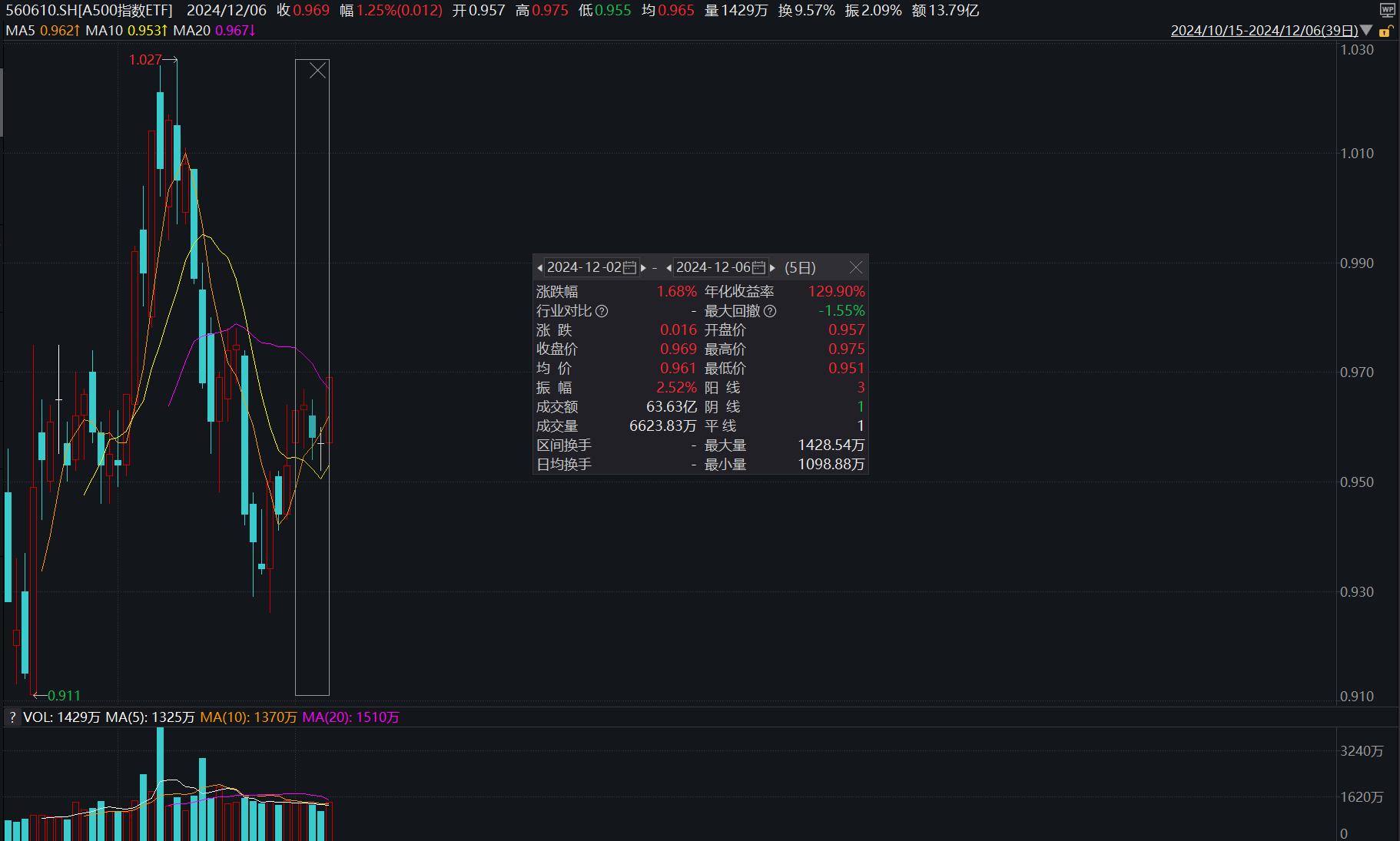The image size is (1400, 841).
Task: Click the ticker 560610.SH[A500指数ETF]
Action: pos(88,10)
